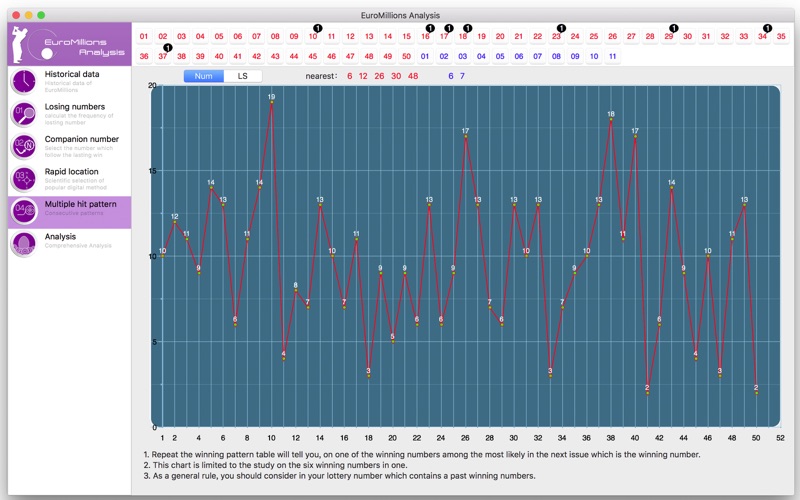The width and height of the screenshot is (800, 500).
Task: Select red number 35
Action: (781, 36)
